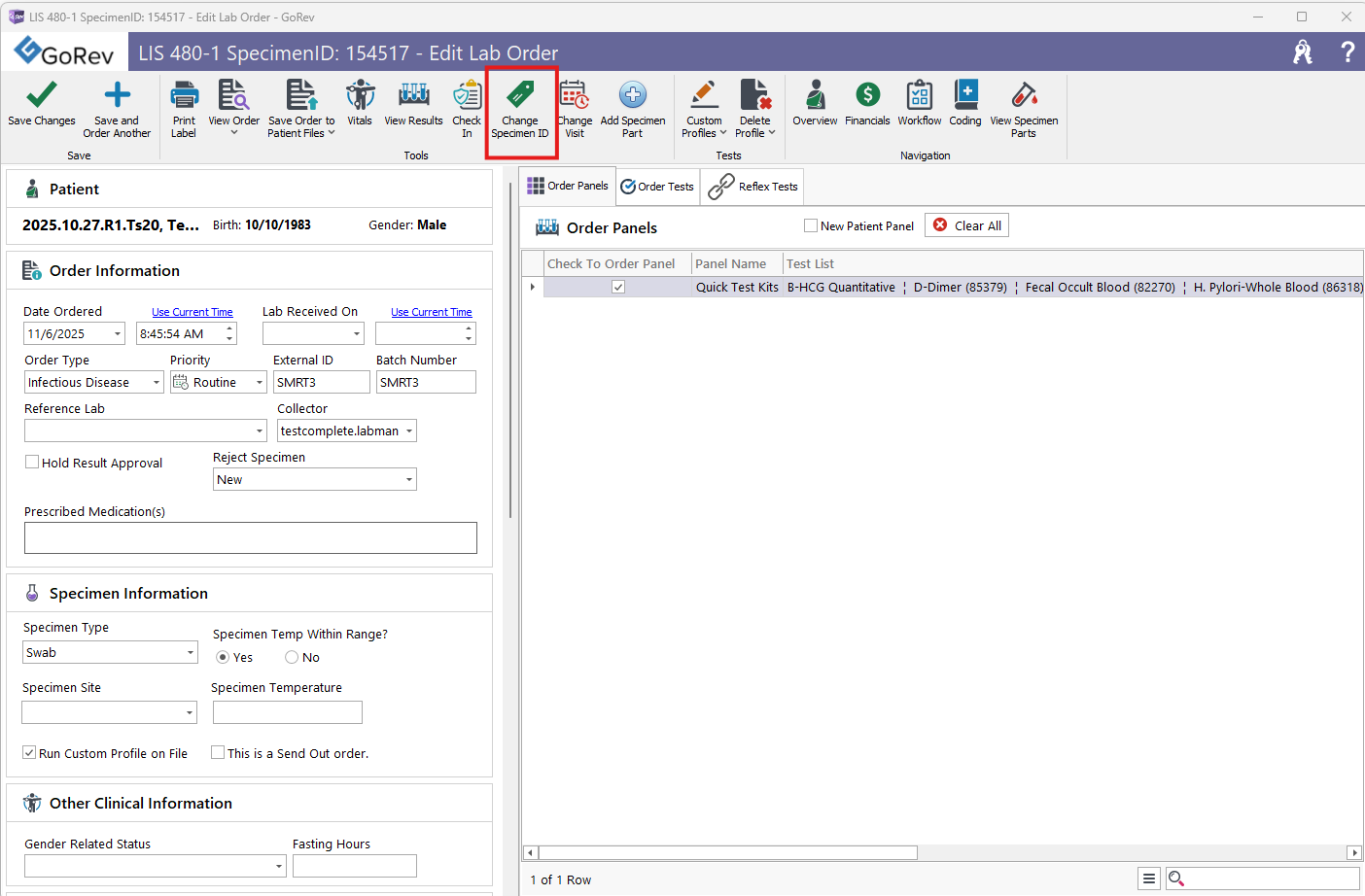Open the Coding navigation icon
Viewport: 1365px width, 896px height.
click(x=965, y=96)
